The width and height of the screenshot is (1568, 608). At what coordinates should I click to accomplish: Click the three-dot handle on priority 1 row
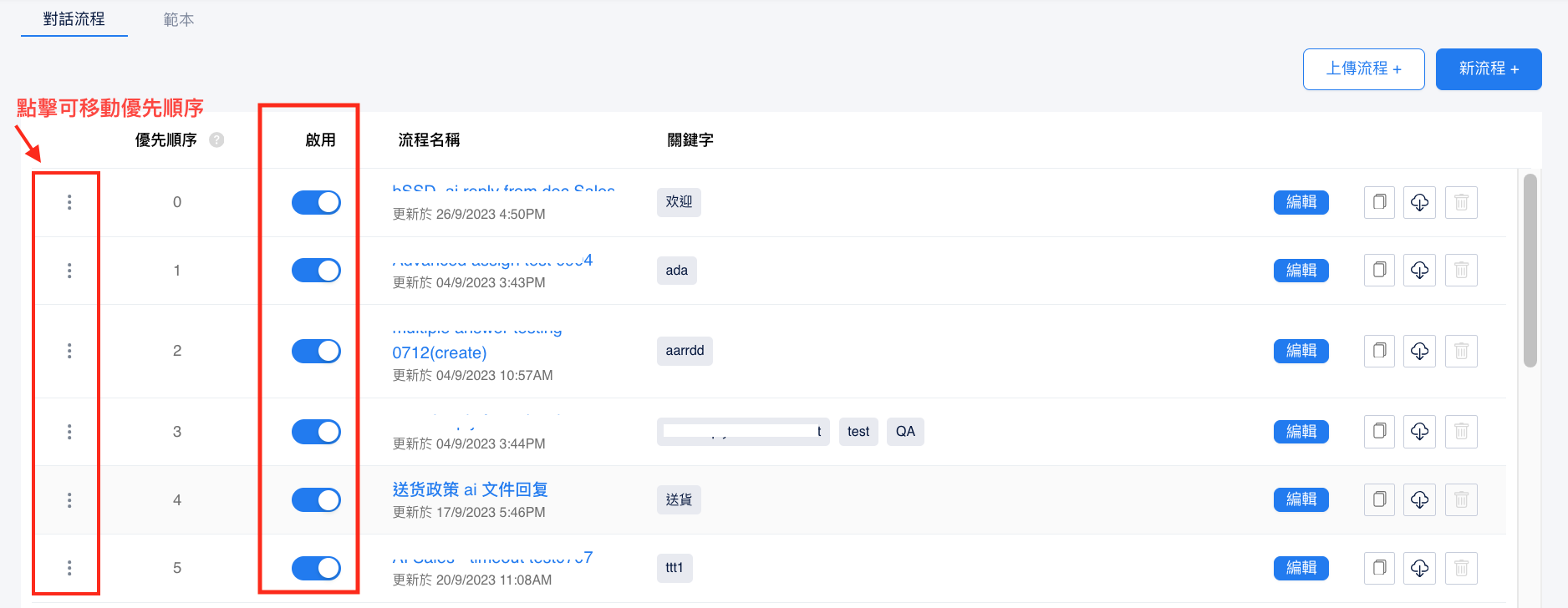(69, 271)
